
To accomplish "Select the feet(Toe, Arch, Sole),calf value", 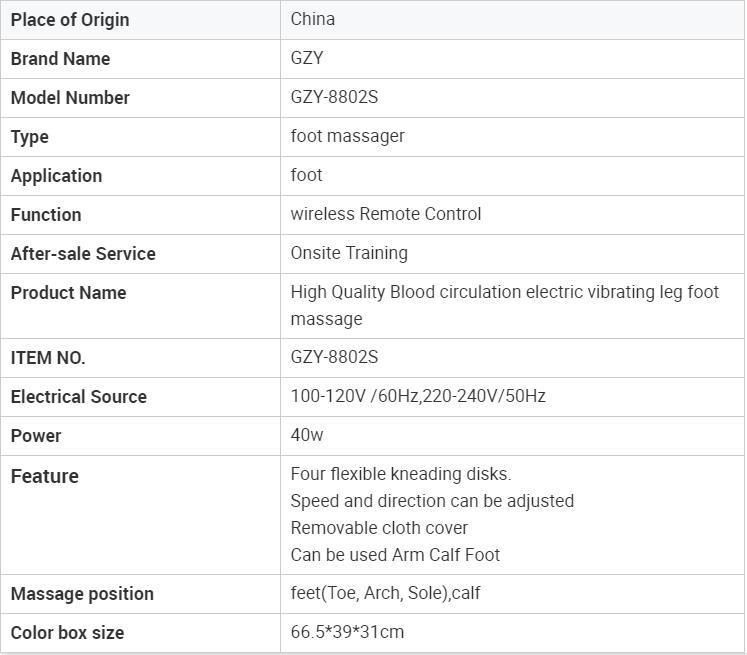I will point(385,593).
